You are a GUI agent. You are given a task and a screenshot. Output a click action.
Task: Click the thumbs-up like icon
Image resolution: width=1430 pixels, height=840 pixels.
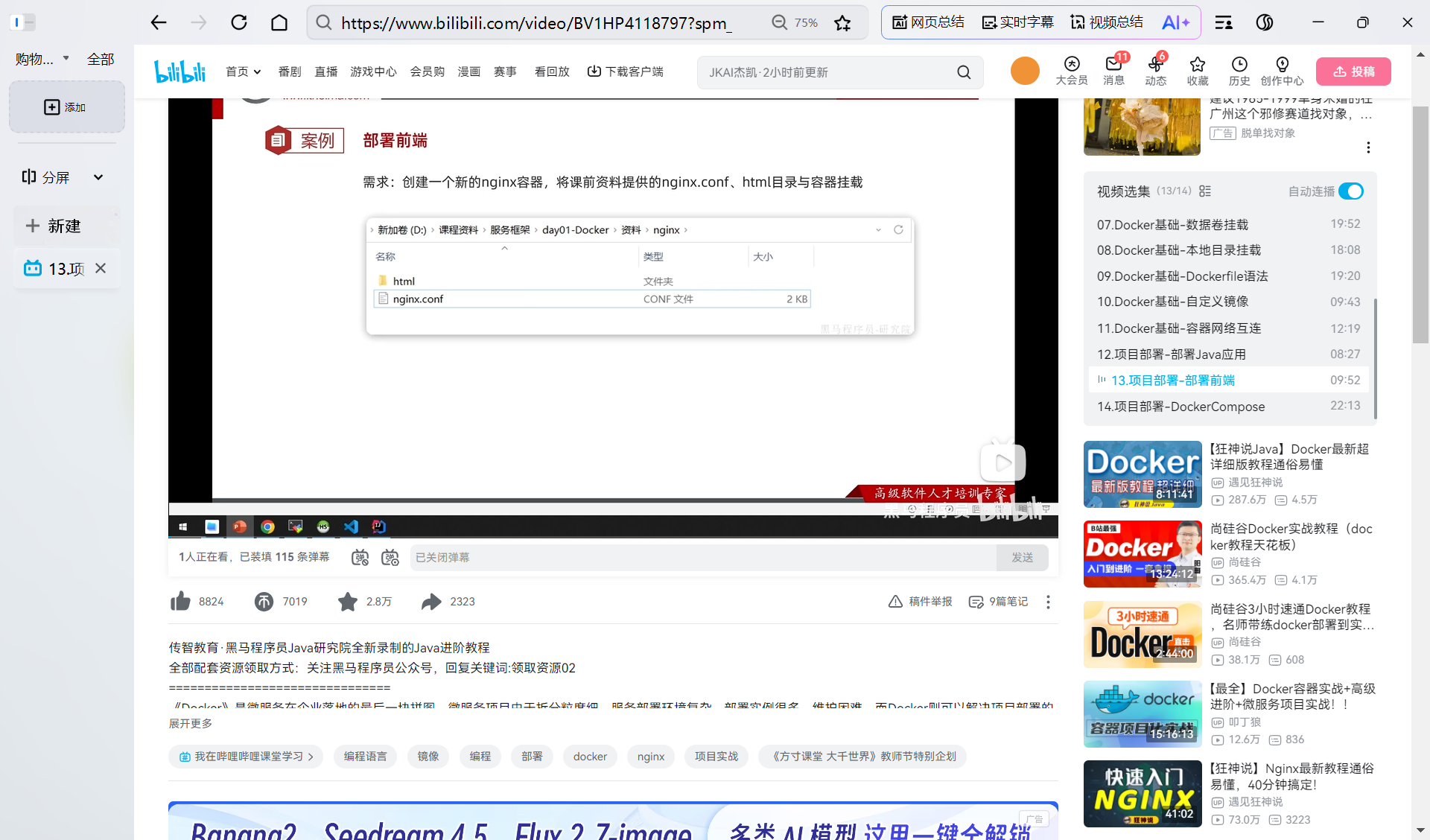click(180, 601)
